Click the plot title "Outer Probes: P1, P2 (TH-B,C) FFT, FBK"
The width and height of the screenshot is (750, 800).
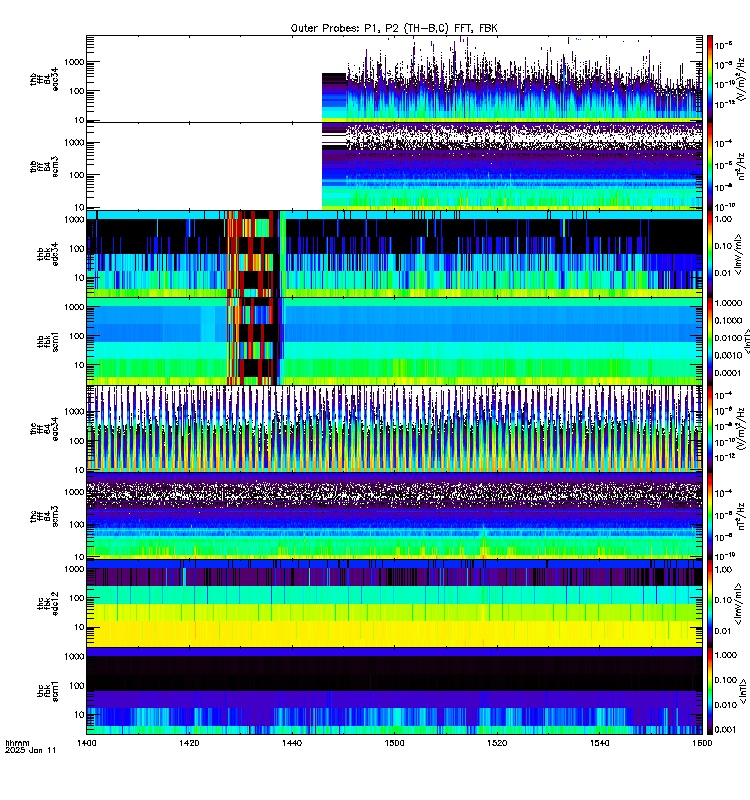(x=393, y=28)
